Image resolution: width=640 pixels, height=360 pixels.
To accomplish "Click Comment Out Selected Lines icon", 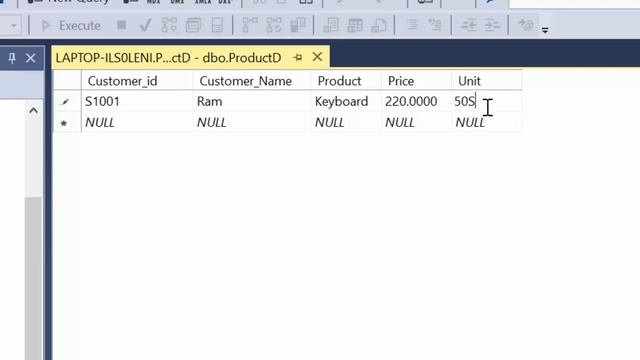I will point(412,25).
